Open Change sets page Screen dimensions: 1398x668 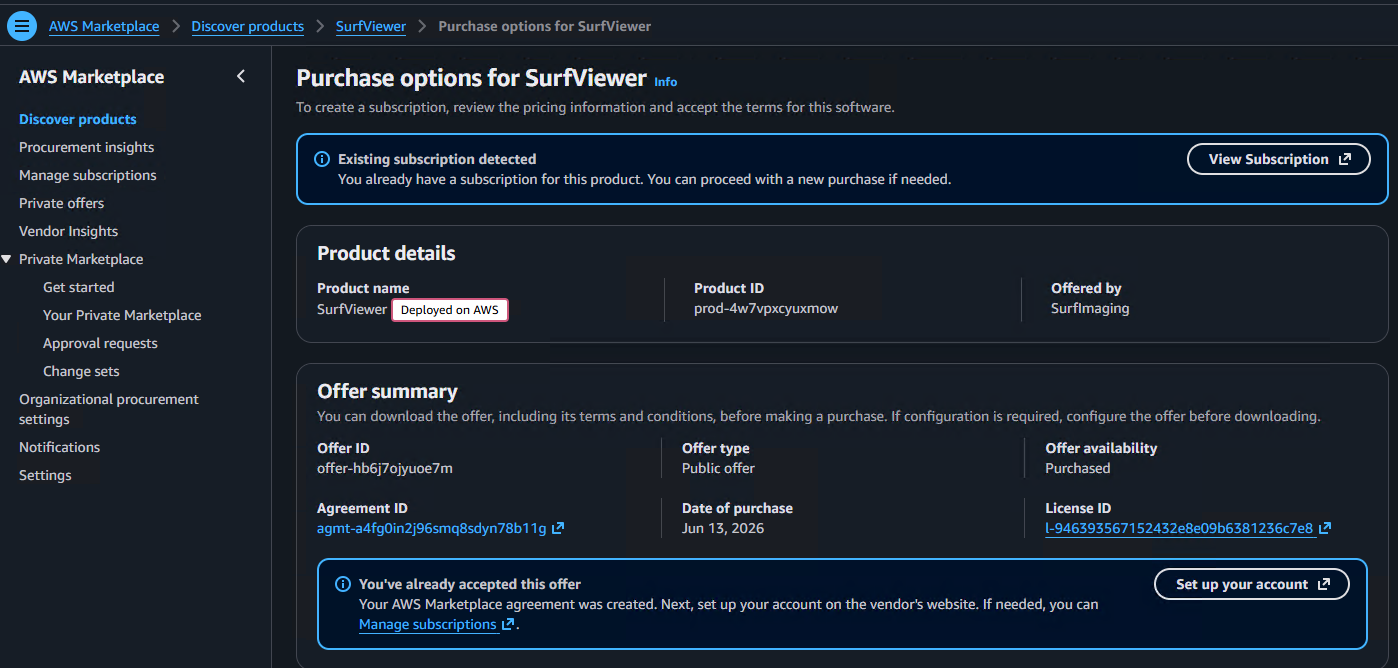pos(81,371)
